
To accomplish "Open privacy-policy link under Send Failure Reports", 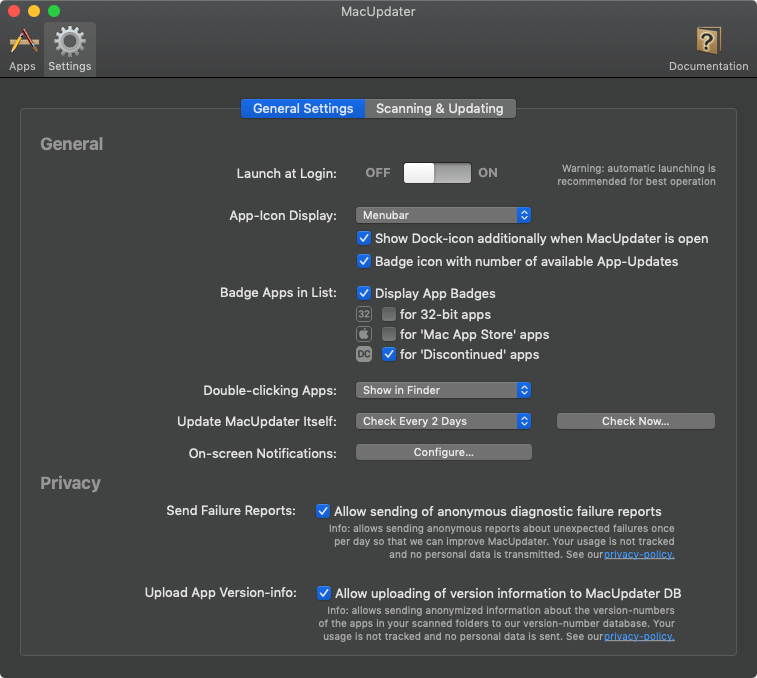I will tap(639, 554).
